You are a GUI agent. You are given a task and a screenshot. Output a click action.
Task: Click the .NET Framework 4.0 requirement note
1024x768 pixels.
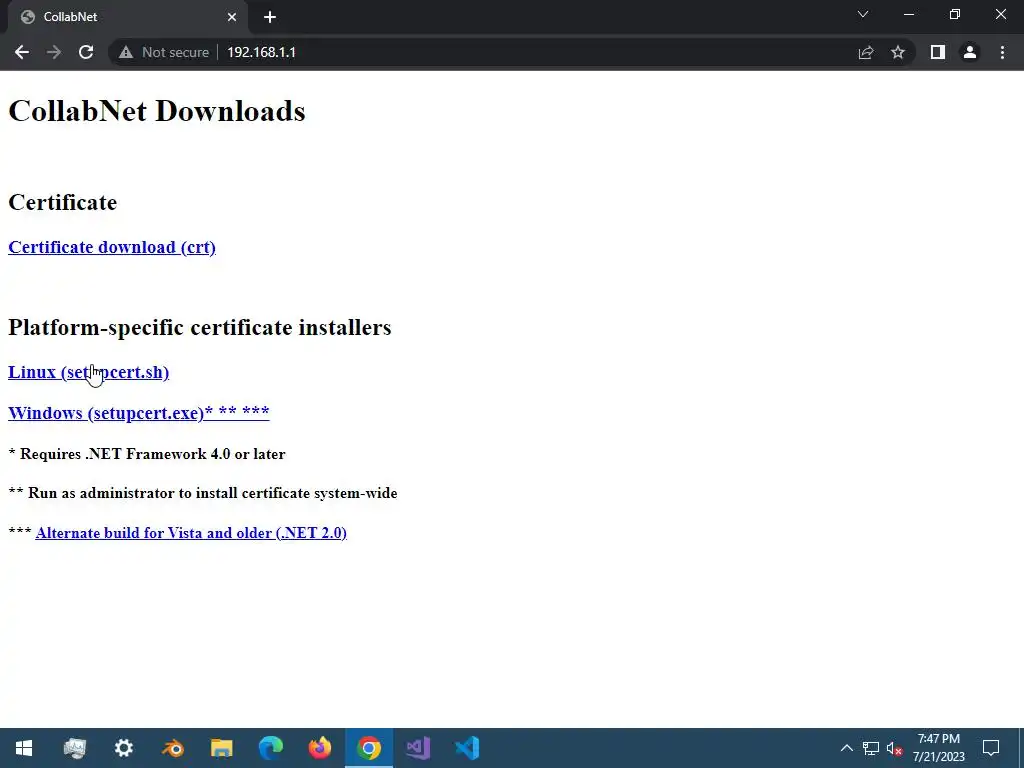(x=147, y=454)
